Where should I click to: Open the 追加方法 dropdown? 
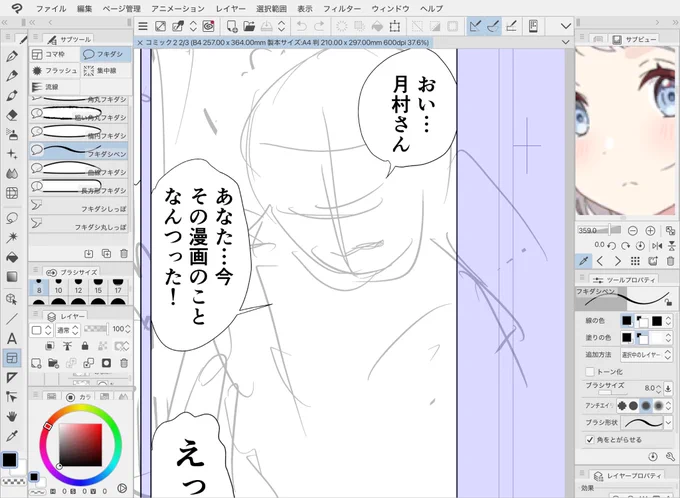646,355
